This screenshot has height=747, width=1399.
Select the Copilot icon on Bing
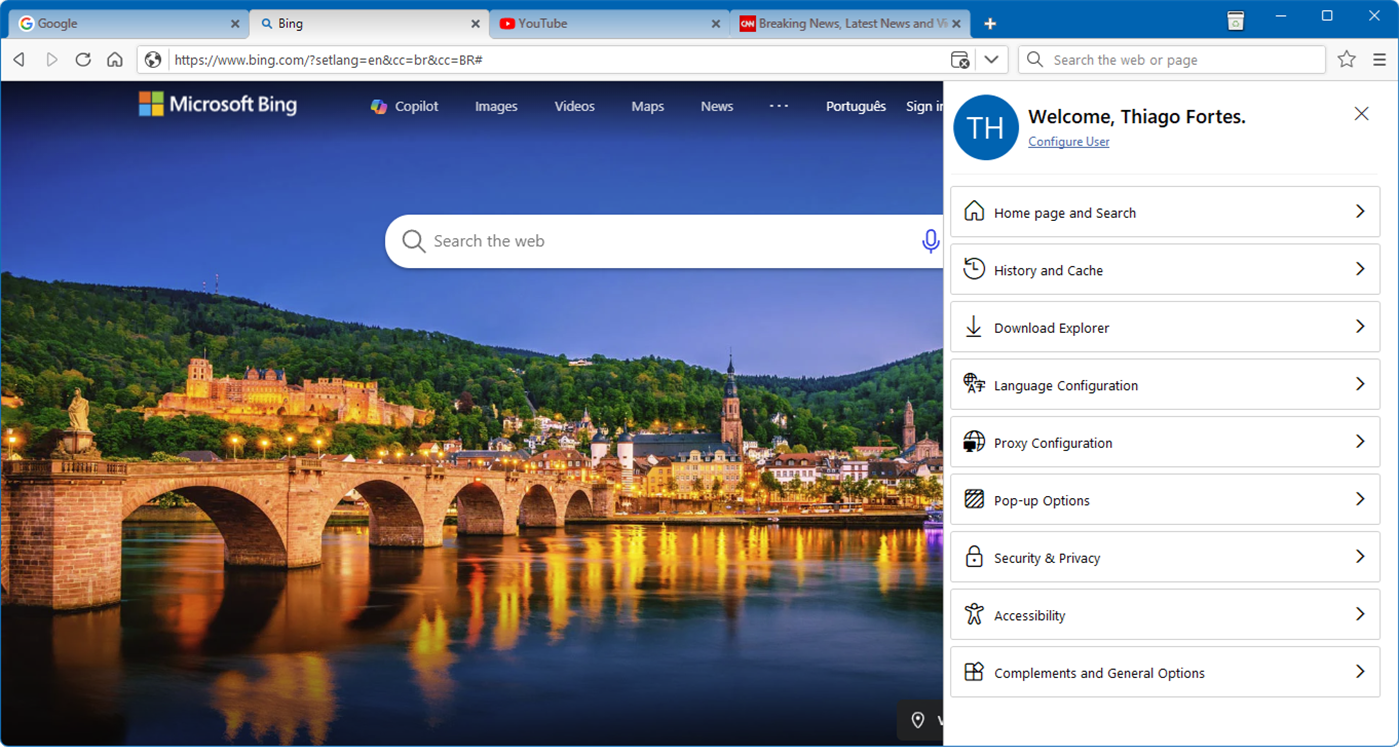[x=379, y=106]
